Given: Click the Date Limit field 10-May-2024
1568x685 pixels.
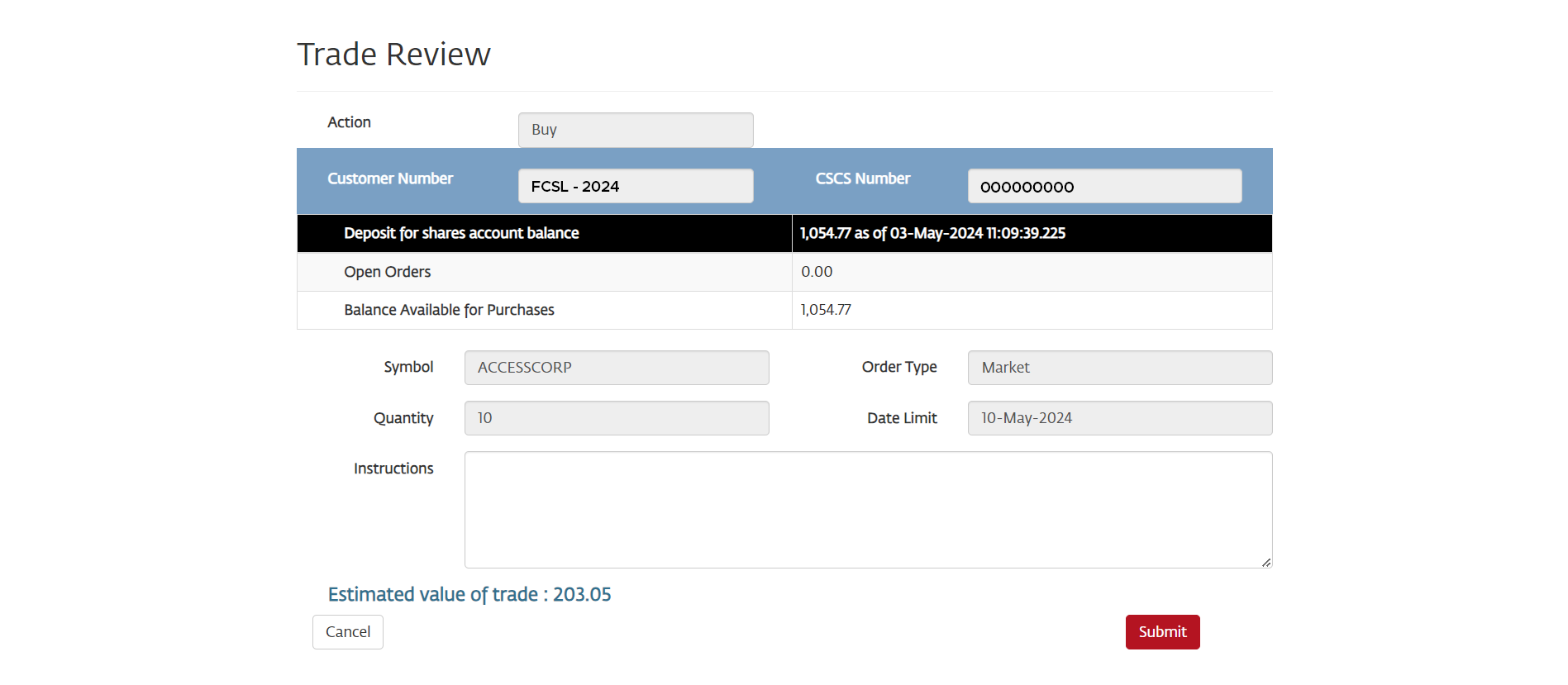Looking at the screenshot, I should click(1119, 418).
